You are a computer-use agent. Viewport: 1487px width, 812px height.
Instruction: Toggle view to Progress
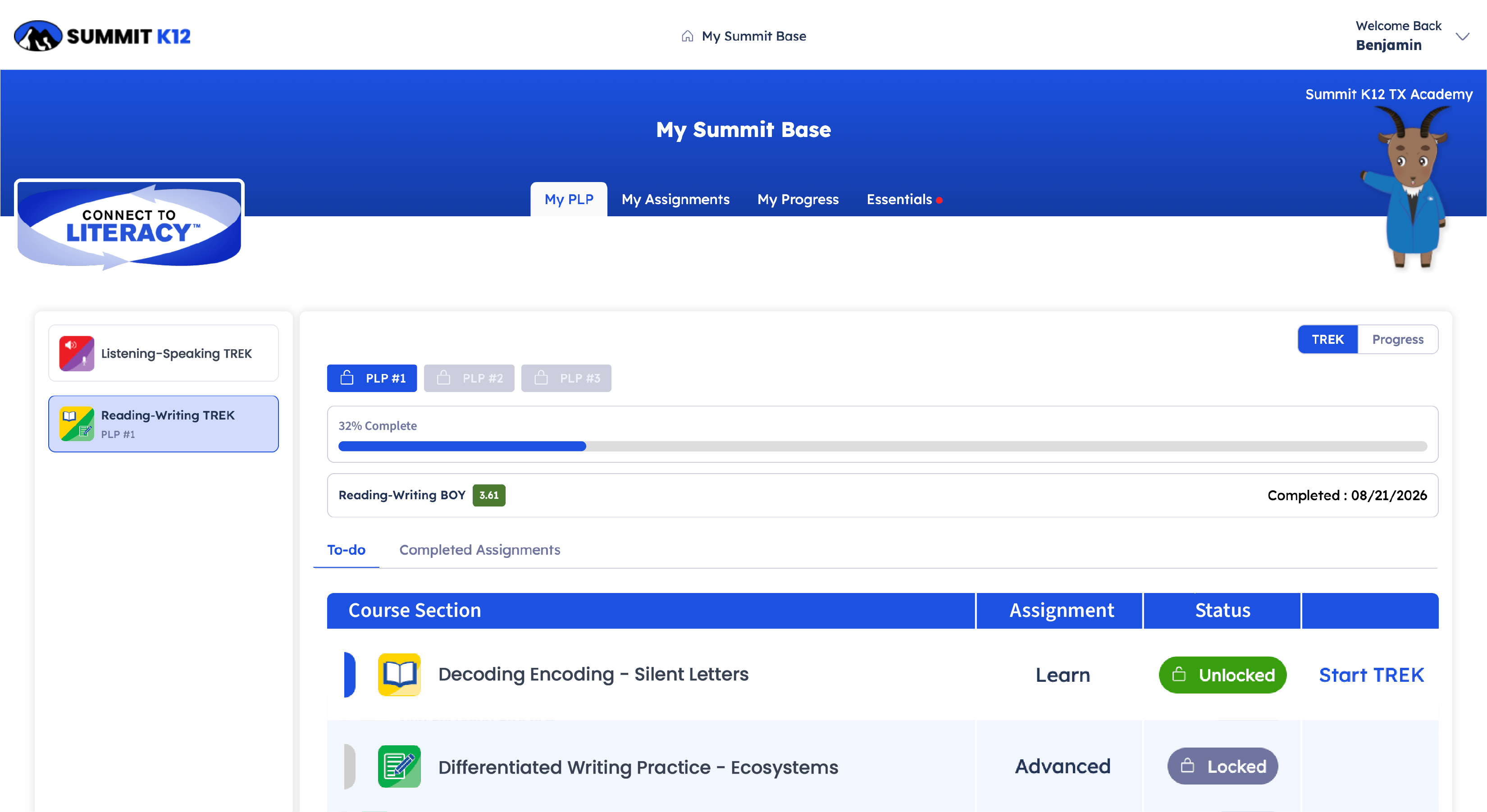click(1397, 339)
